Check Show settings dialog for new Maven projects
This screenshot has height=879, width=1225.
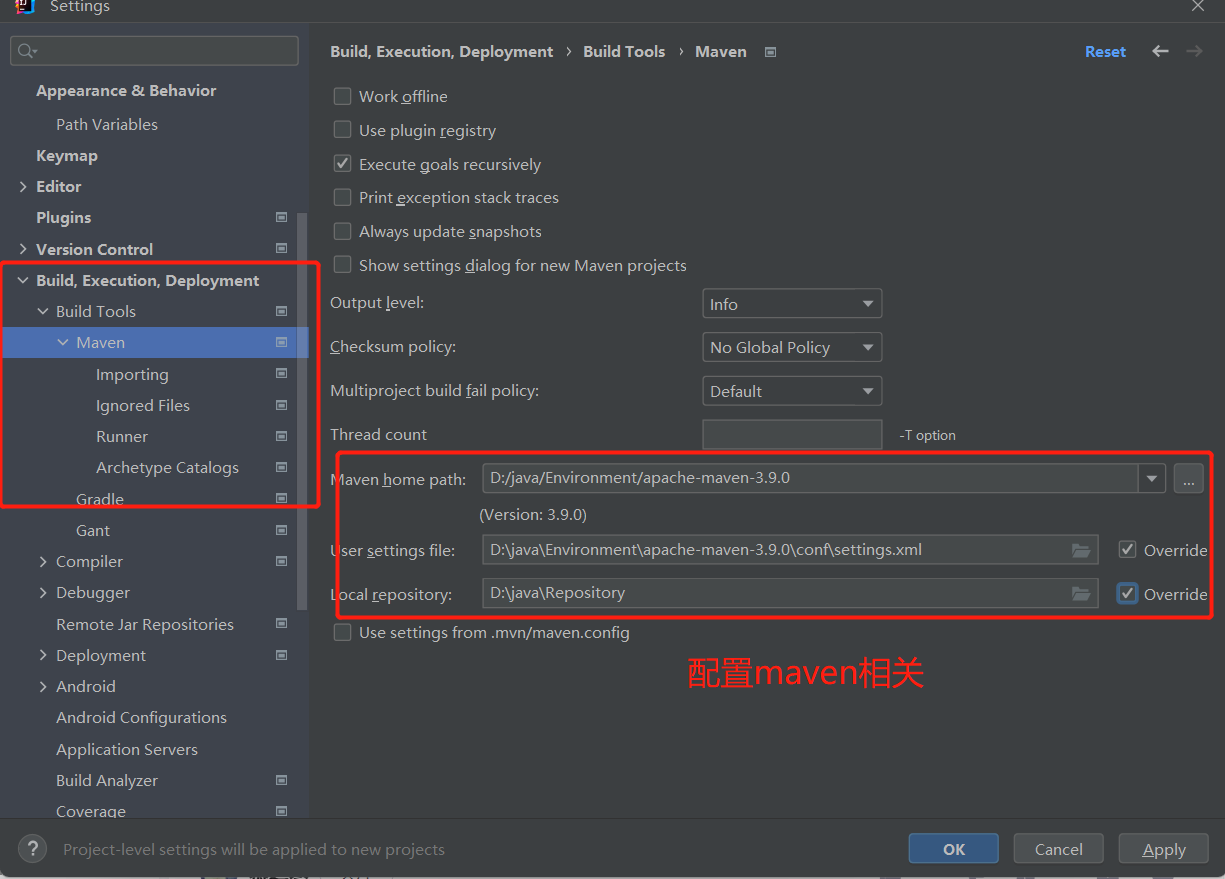coord(342,265)
